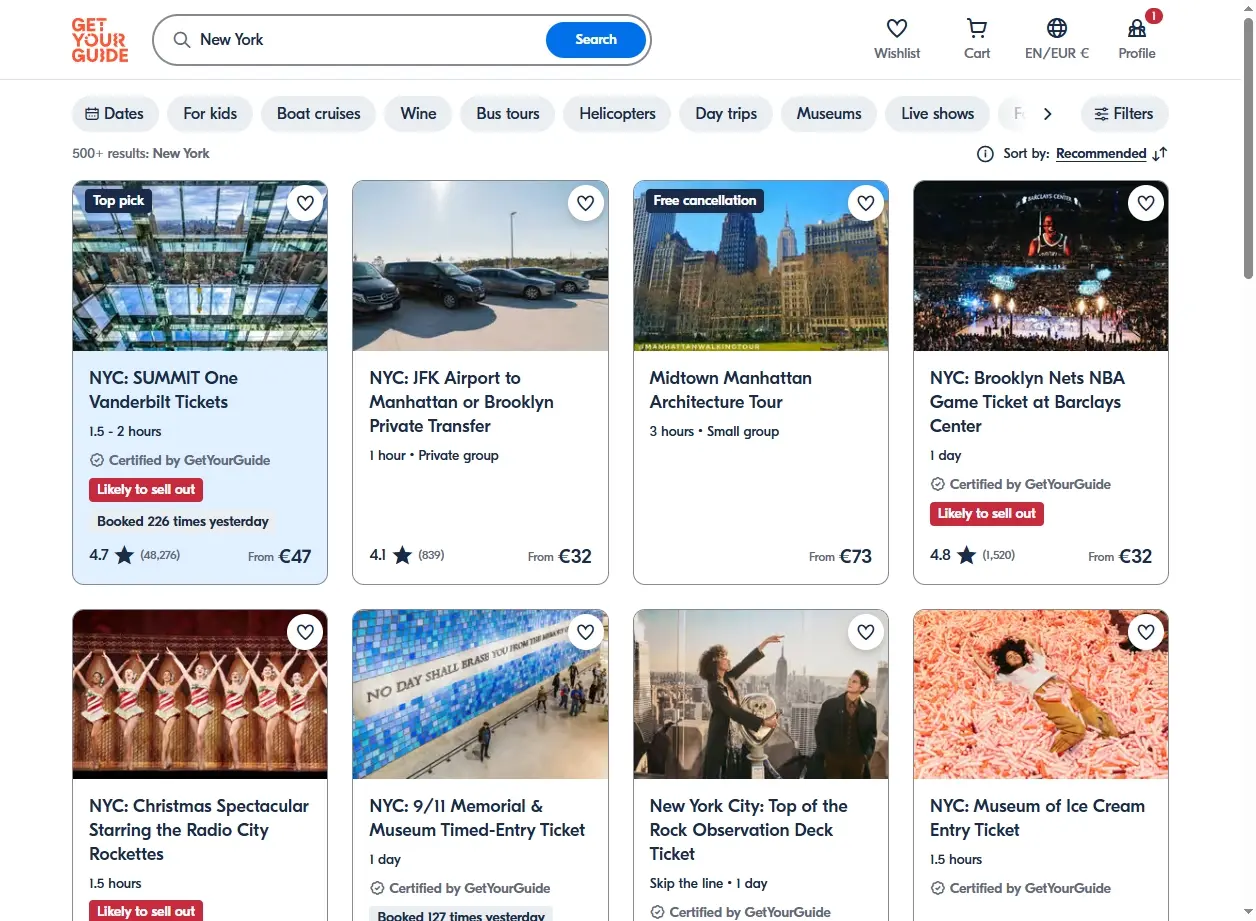Add SUMMIT One Vanderbilt to wishlist
This screenshot has width=1256, height=921.
[x=305, y=204]
